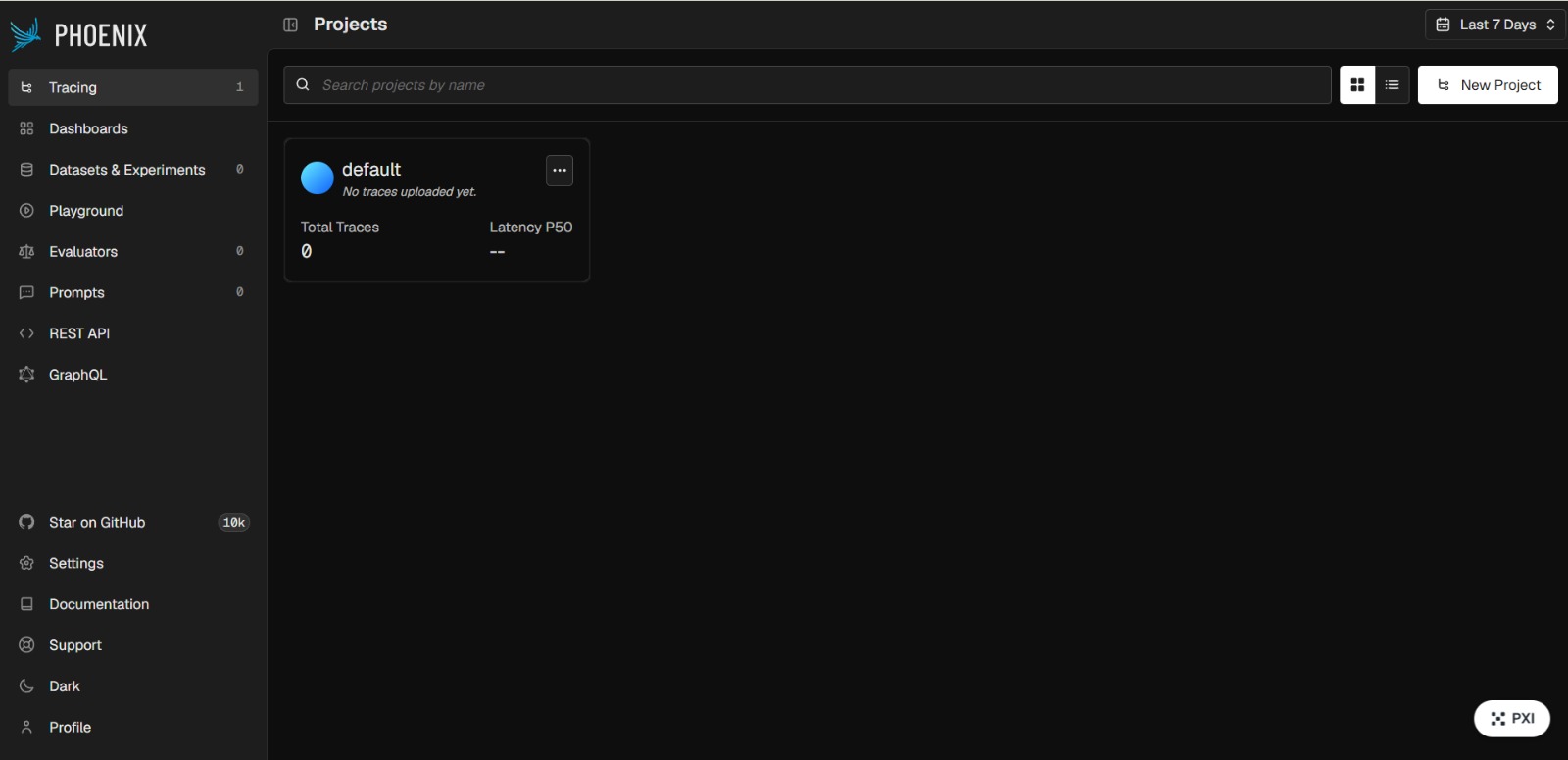
Task: Click the 10k GitHub stars badge
Action: [x=233, y=522]
